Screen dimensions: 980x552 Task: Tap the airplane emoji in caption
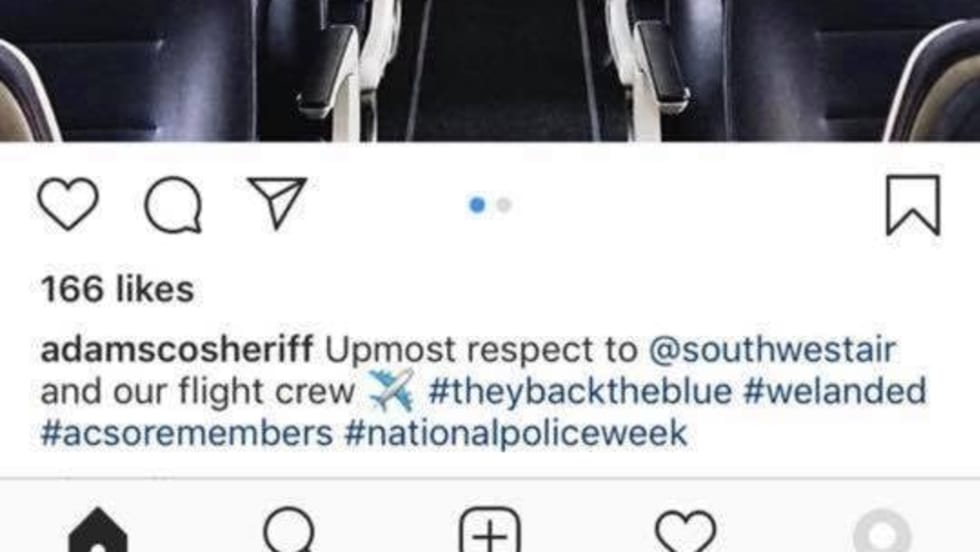click(x=391, y=391)
